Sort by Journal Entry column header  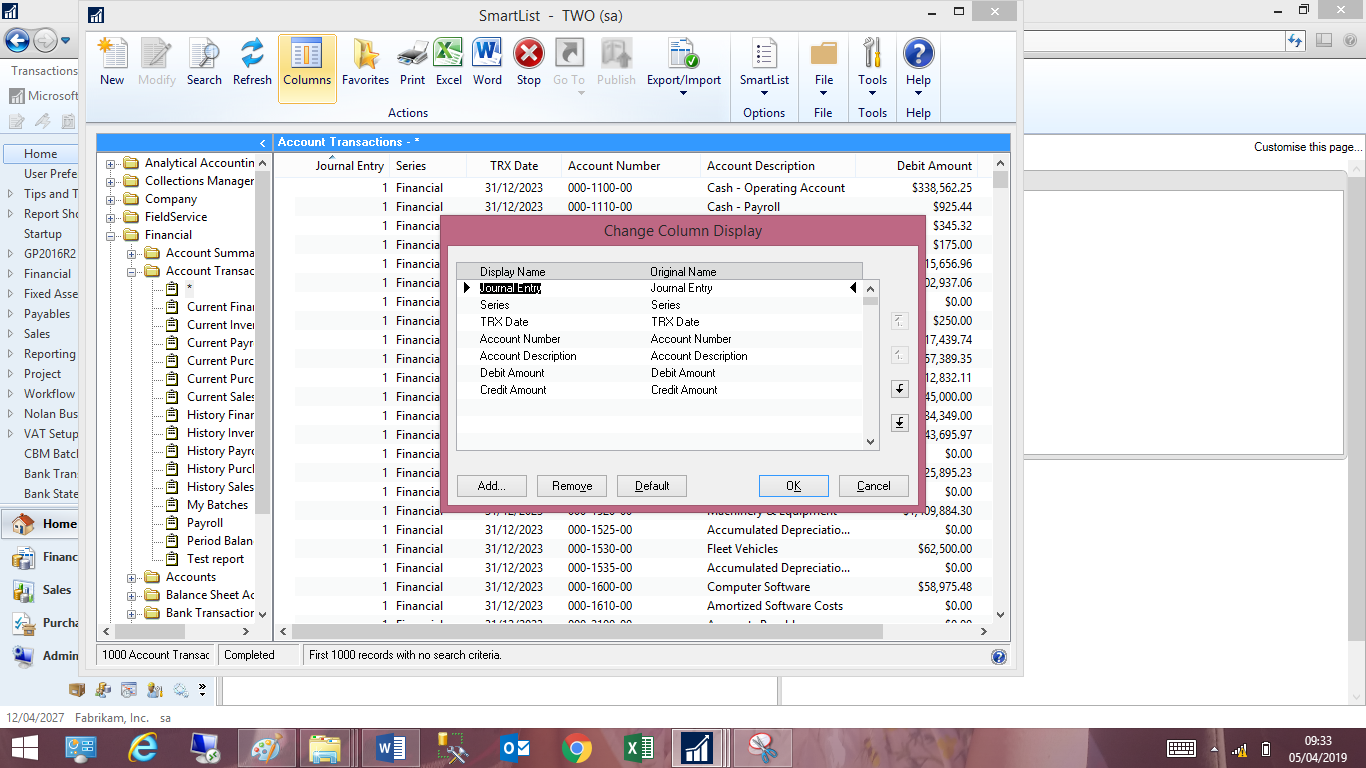click(x=332, y=166)
